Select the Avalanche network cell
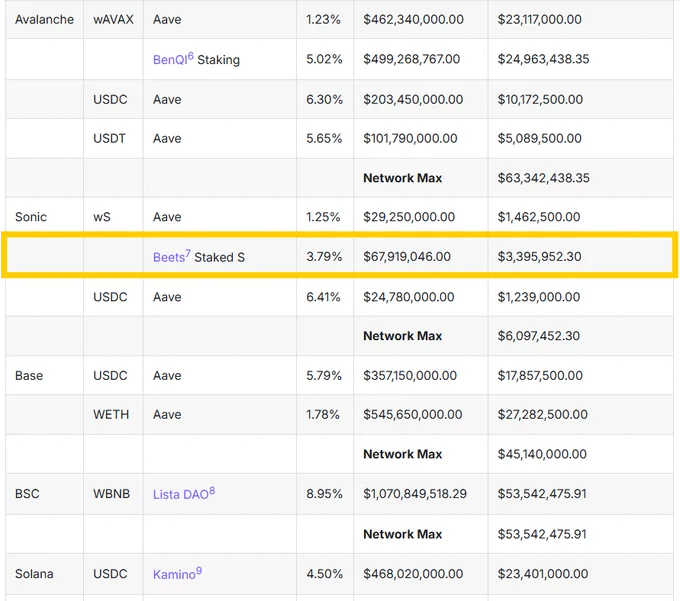 coord(44,20)
